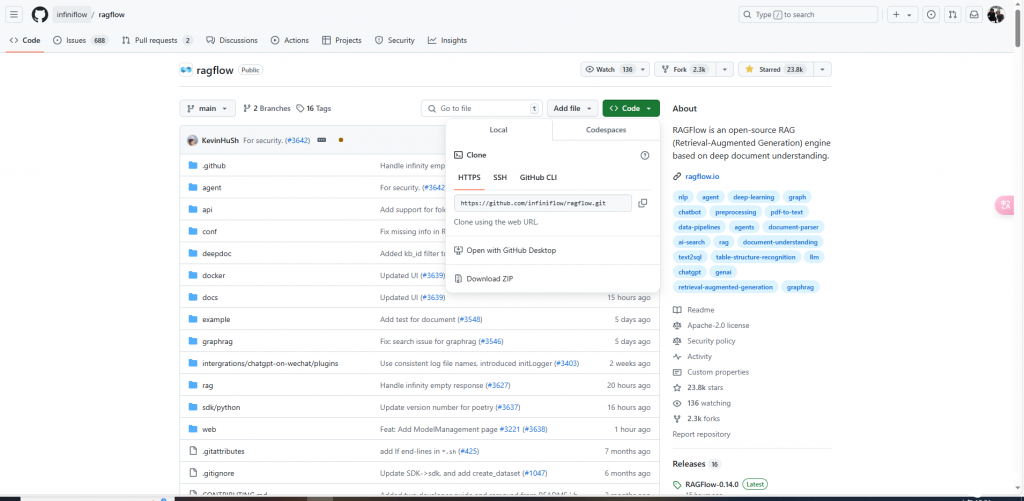Open the sdk/python folder

[x=221, y=407]
